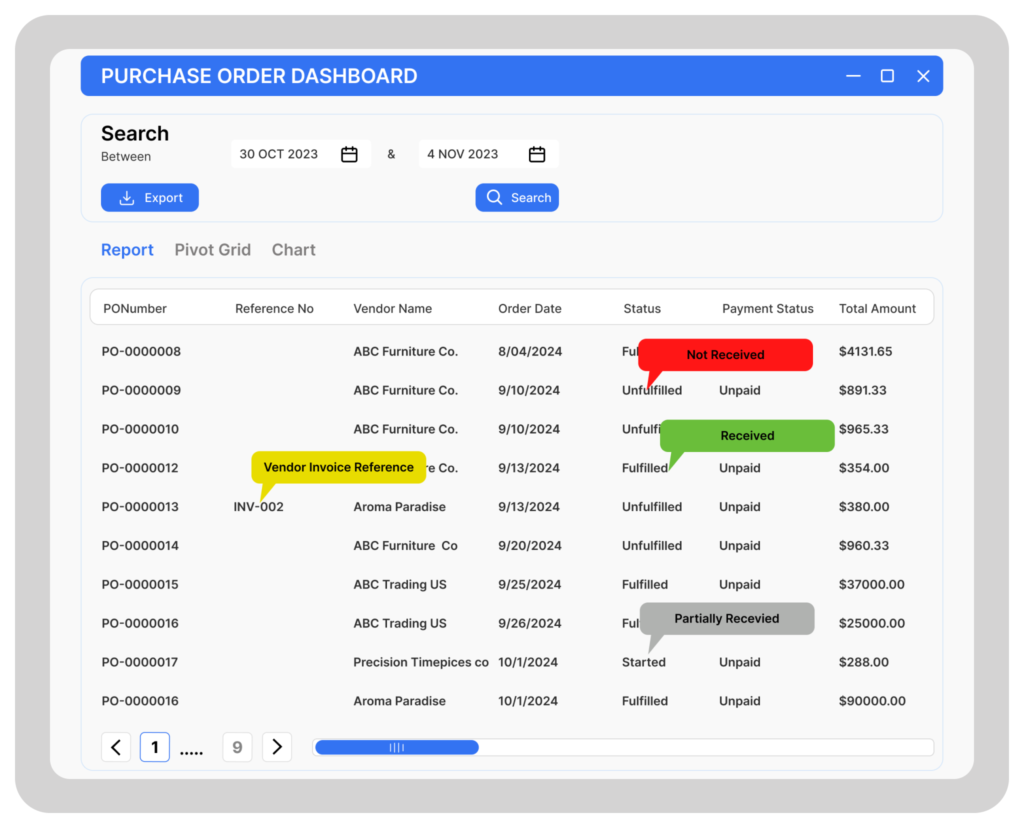Sort by PONumber column header
This screenshot has height=828, width=1024.
click(135, 308)
